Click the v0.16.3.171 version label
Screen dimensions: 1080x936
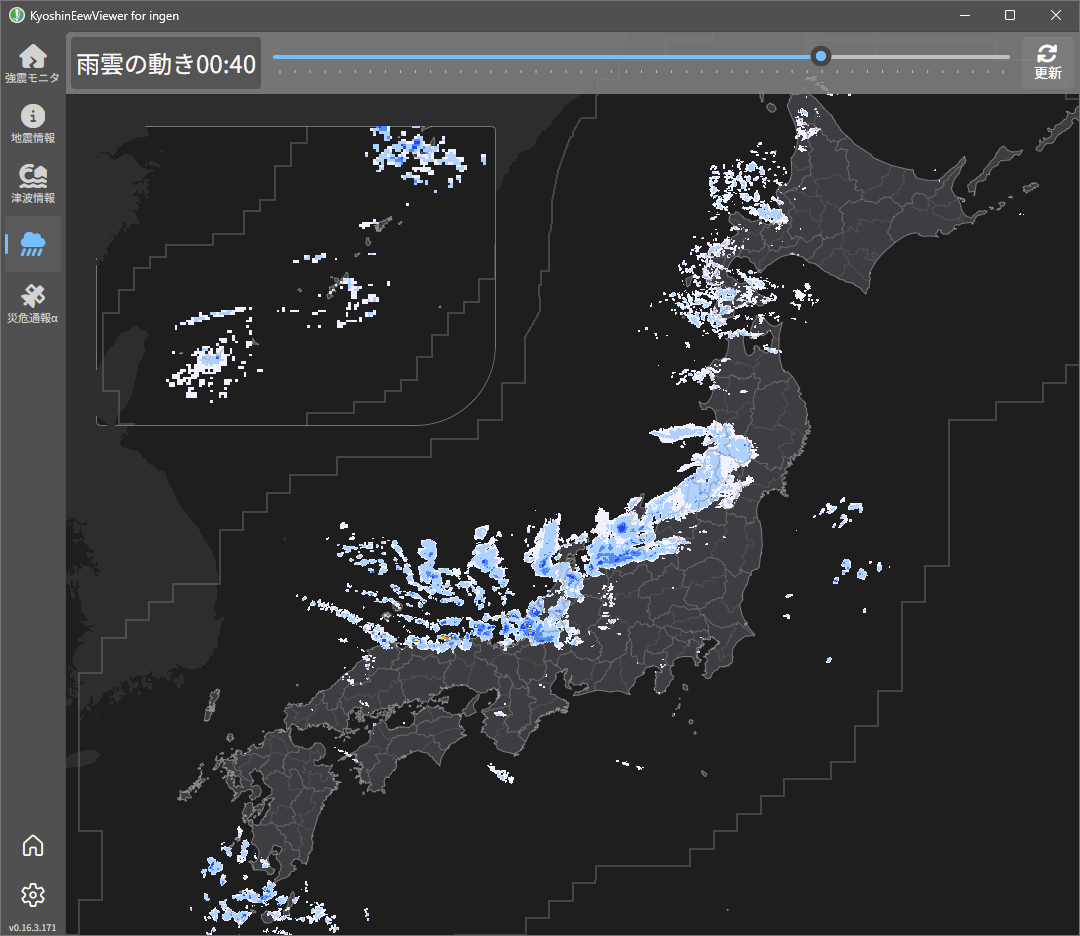click(32, 927)
